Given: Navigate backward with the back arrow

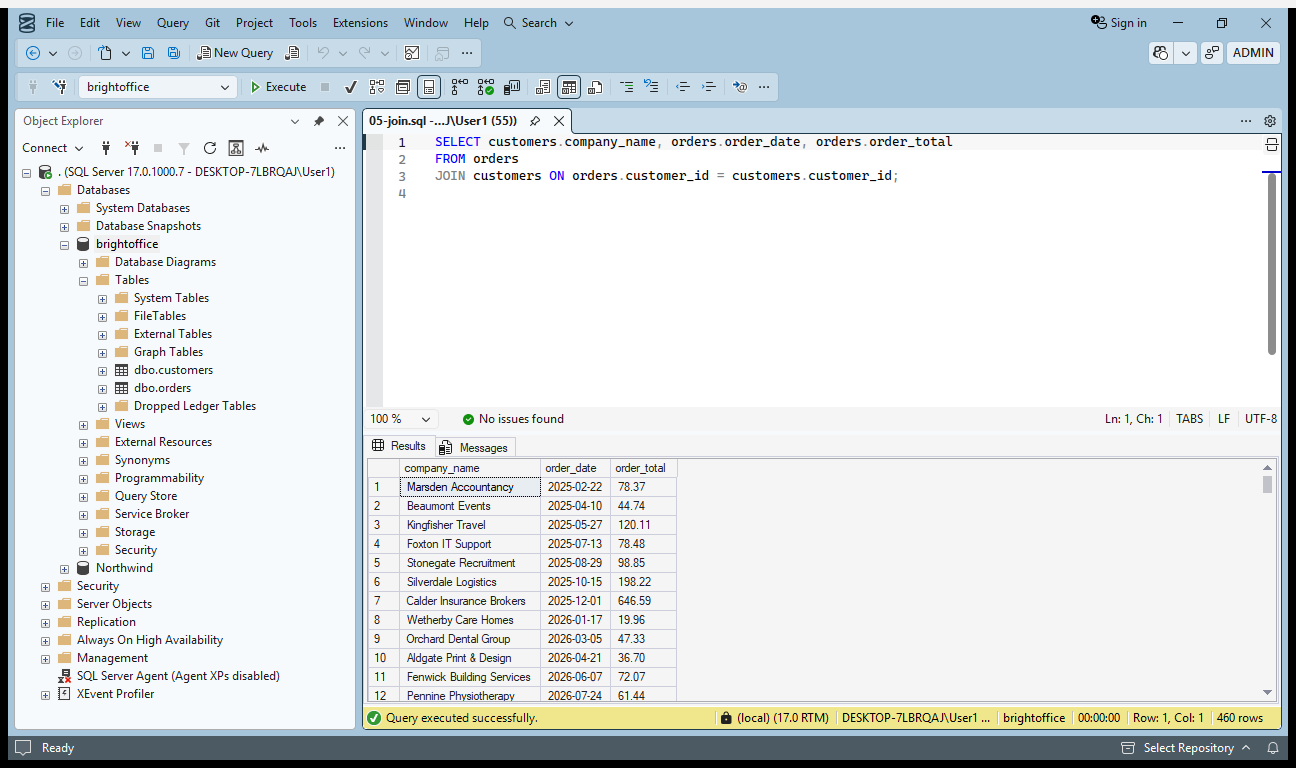Looking at the screenshot, I should pos(33,53).
